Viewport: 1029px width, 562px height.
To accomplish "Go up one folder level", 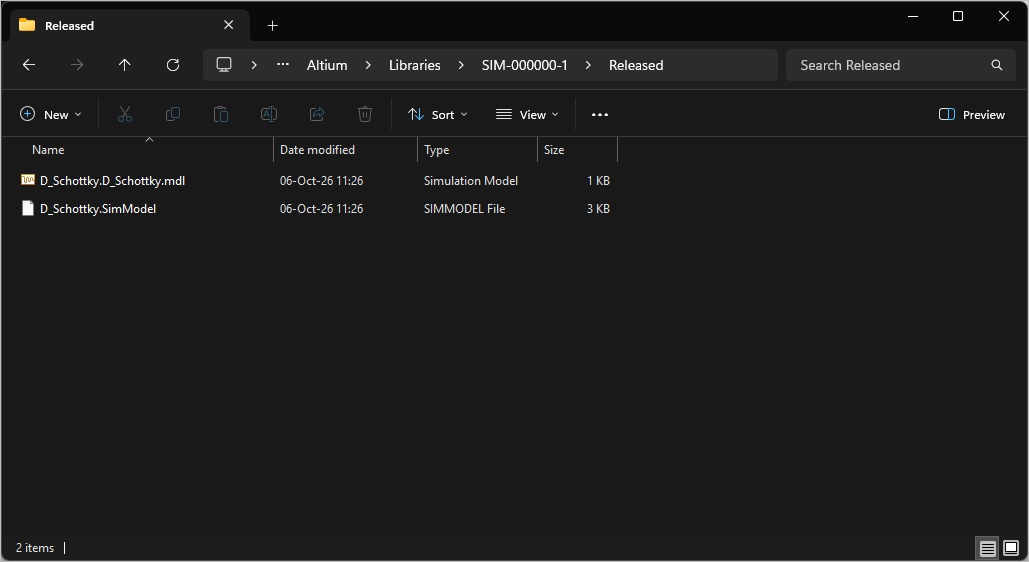I will pyautogui.click(x=125, y=65).
